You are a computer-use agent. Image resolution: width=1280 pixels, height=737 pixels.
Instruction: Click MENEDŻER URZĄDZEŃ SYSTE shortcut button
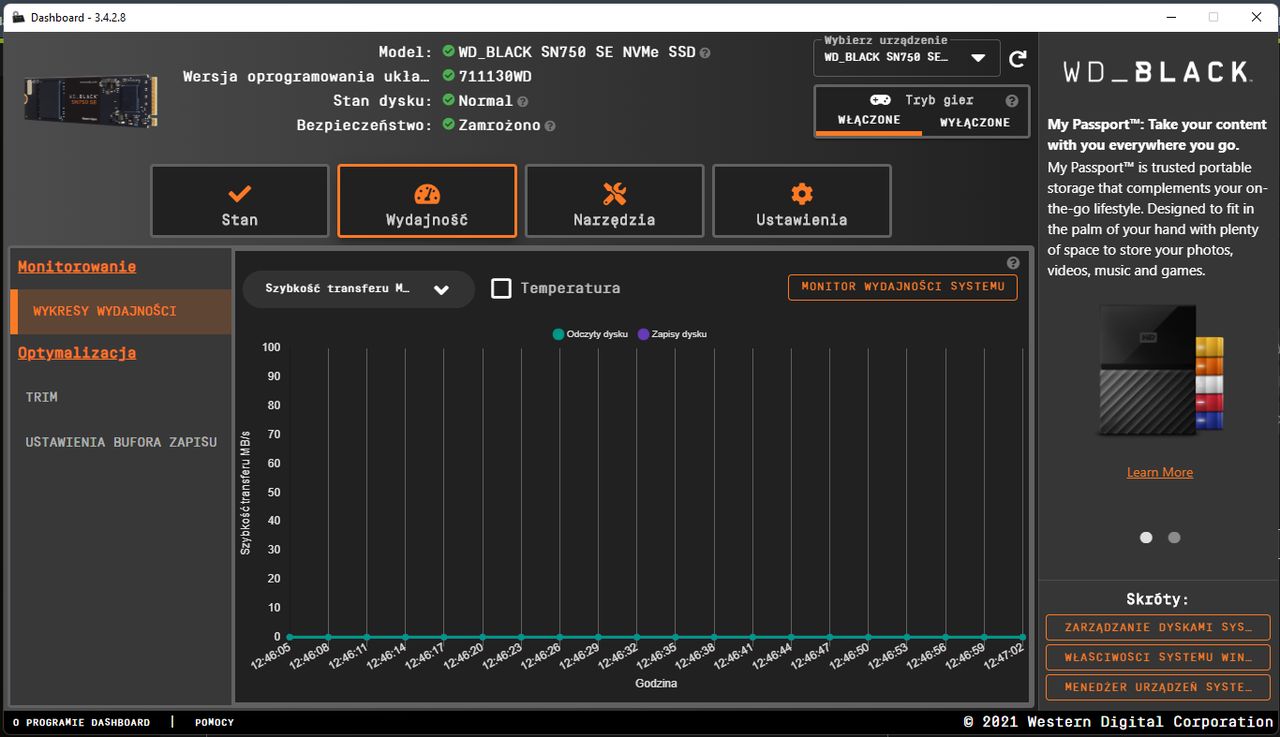click(1158, 687)
